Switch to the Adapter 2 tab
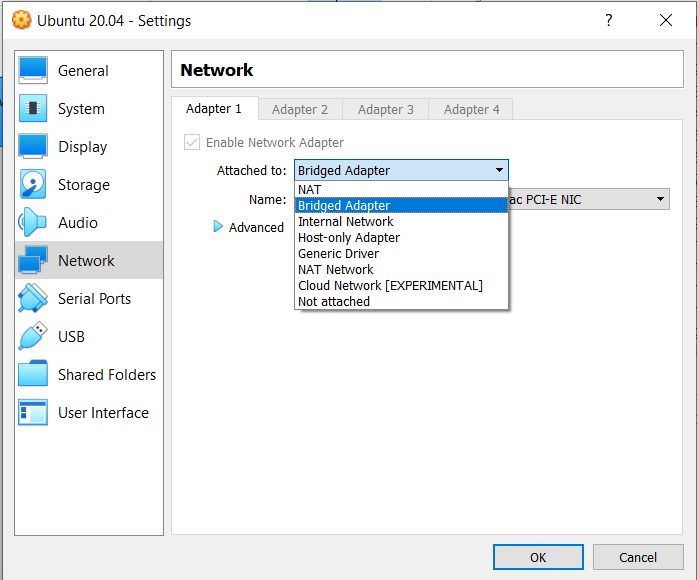This screenshot has width=697, height=580. tap(300, 109)
